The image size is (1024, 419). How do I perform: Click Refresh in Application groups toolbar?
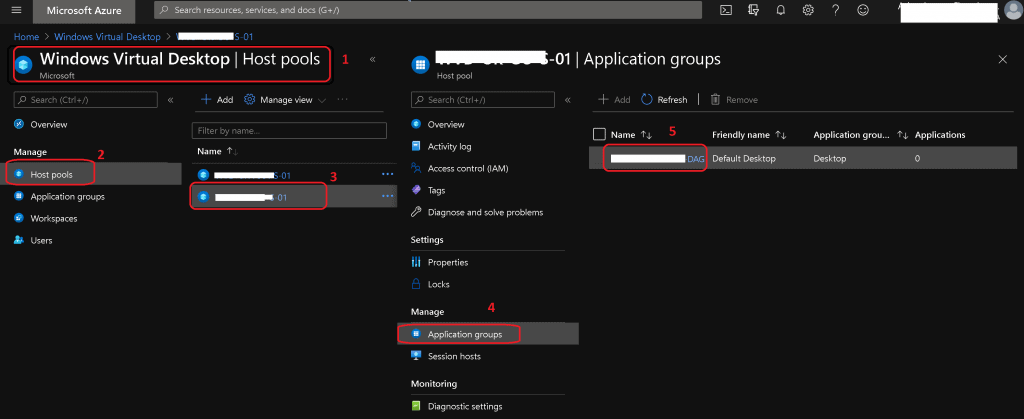click(x=664, y=100)
